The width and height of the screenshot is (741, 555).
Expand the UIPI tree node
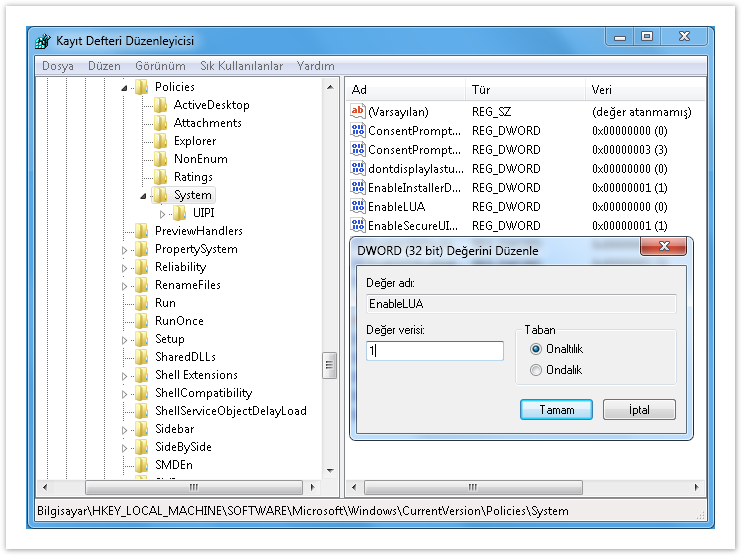click(164, 213)
